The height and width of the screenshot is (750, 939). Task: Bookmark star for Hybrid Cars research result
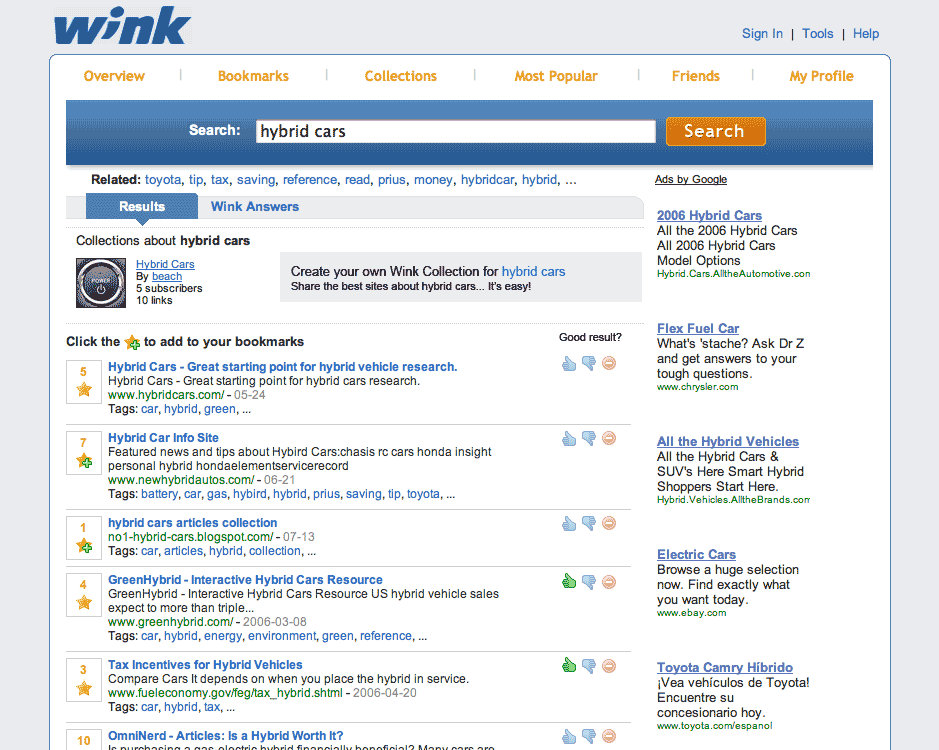tap(84, 389)
